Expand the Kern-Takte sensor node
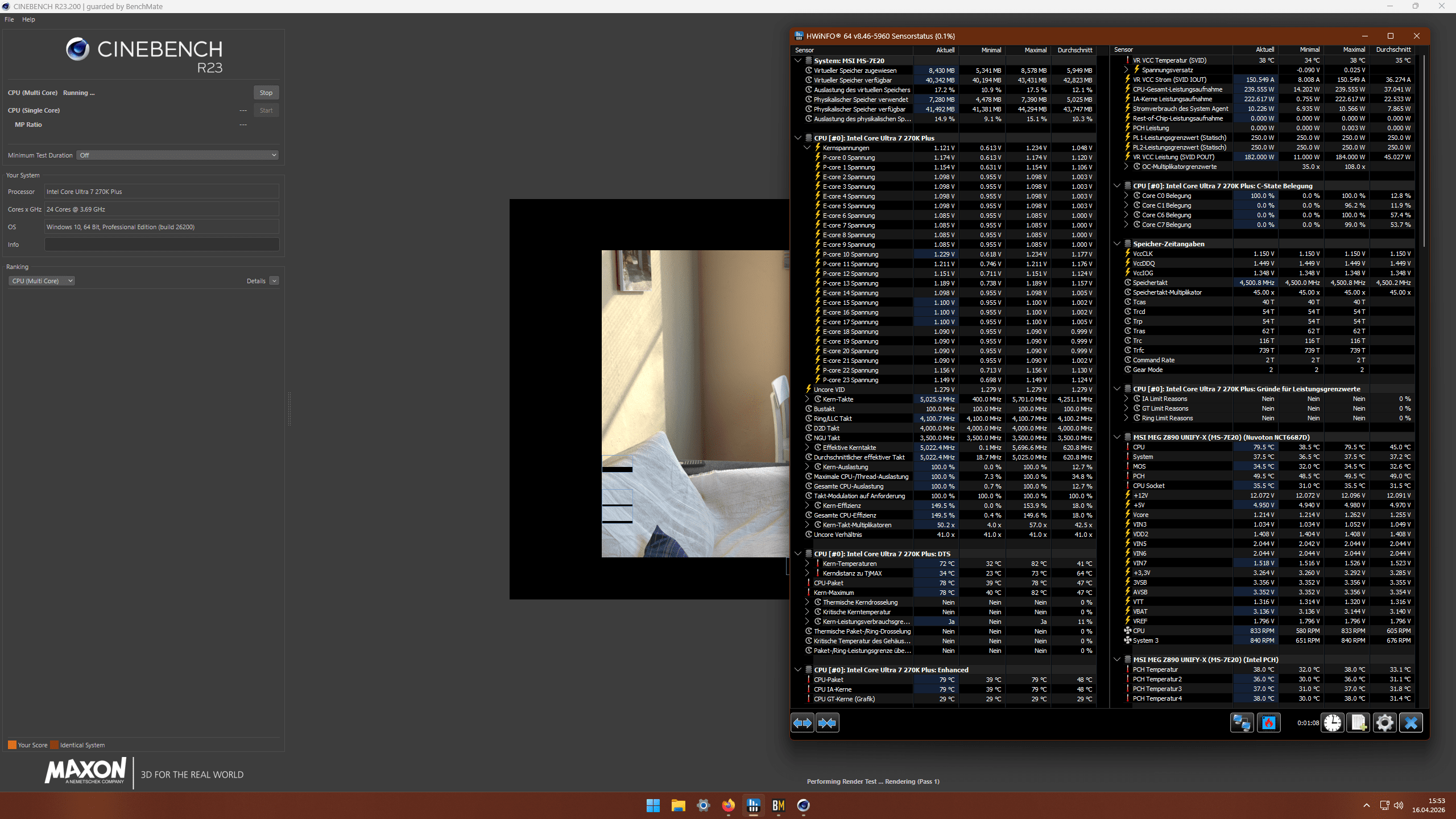The width and height of the screenshot is (1456, 819). 807,399
